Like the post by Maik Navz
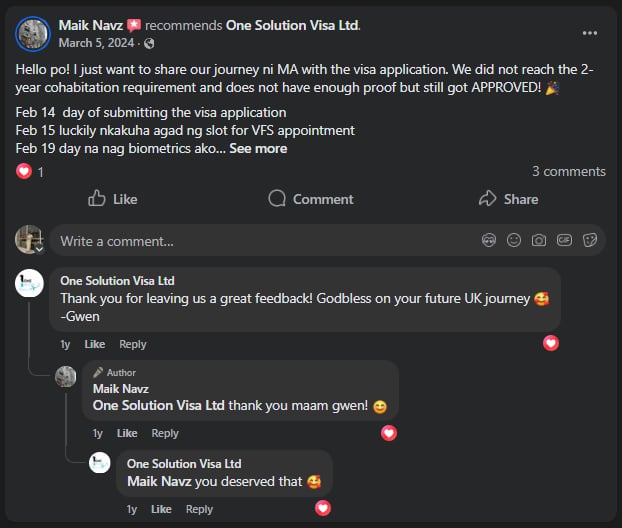622x528 pixels. click(x=112, y=199)
